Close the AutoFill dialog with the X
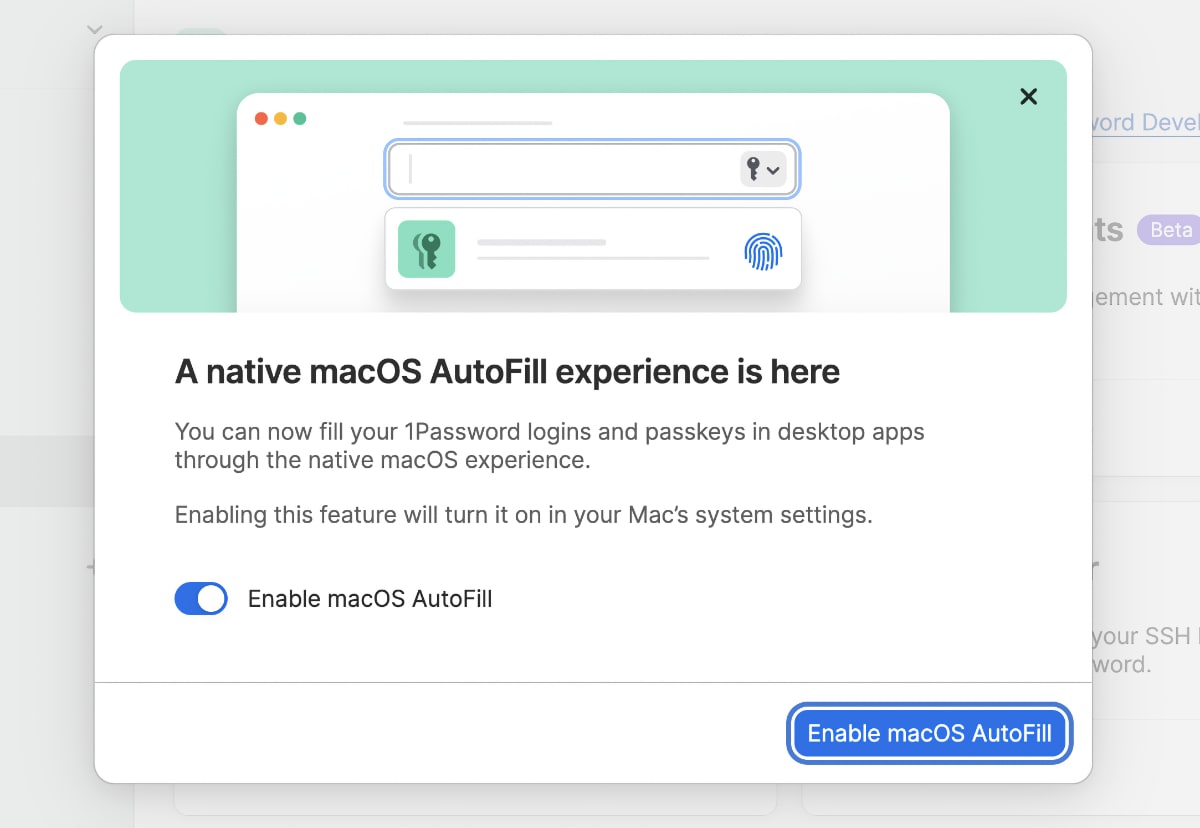The image size is (1200, 828). [x=1028, y=96]
